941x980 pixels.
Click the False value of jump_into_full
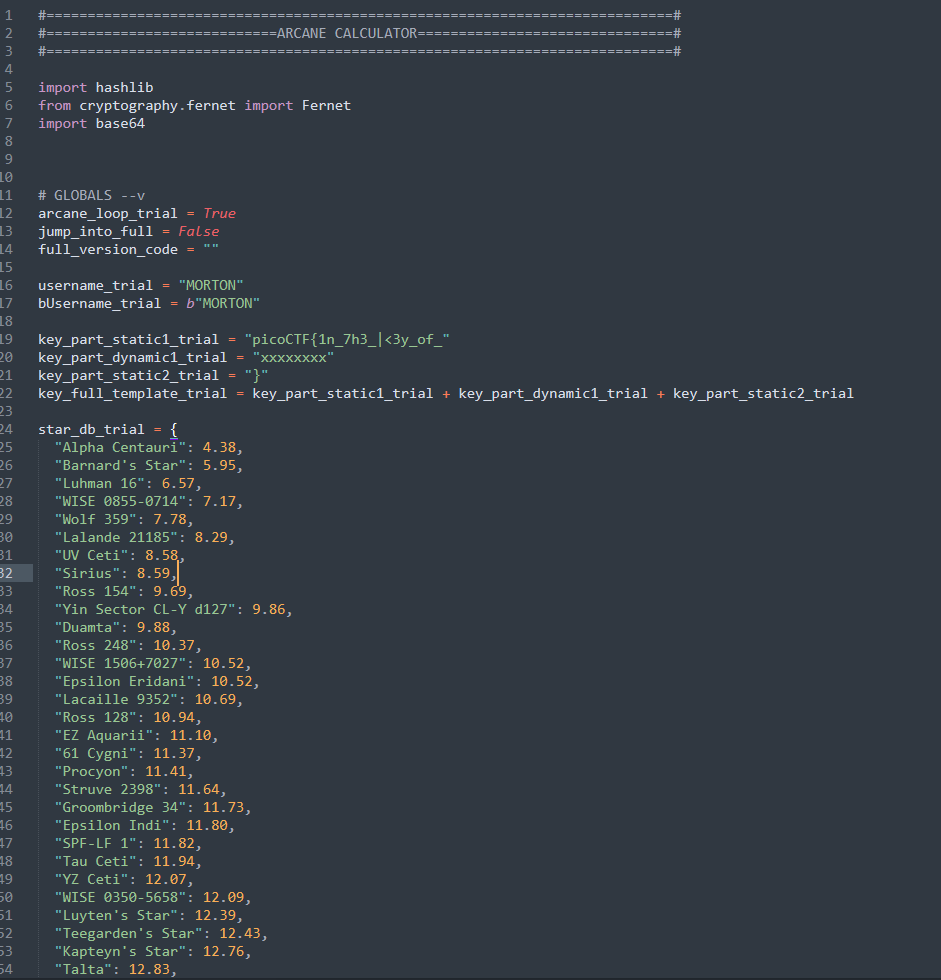pos(198,231)
